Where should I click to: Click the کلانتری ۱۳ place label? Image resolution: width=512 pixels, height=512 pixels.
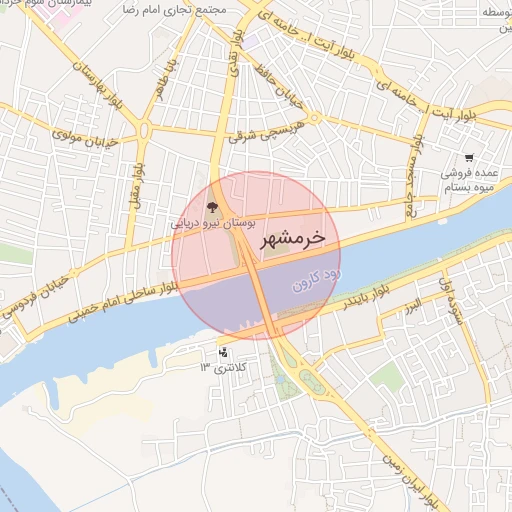tap(223, 368)
